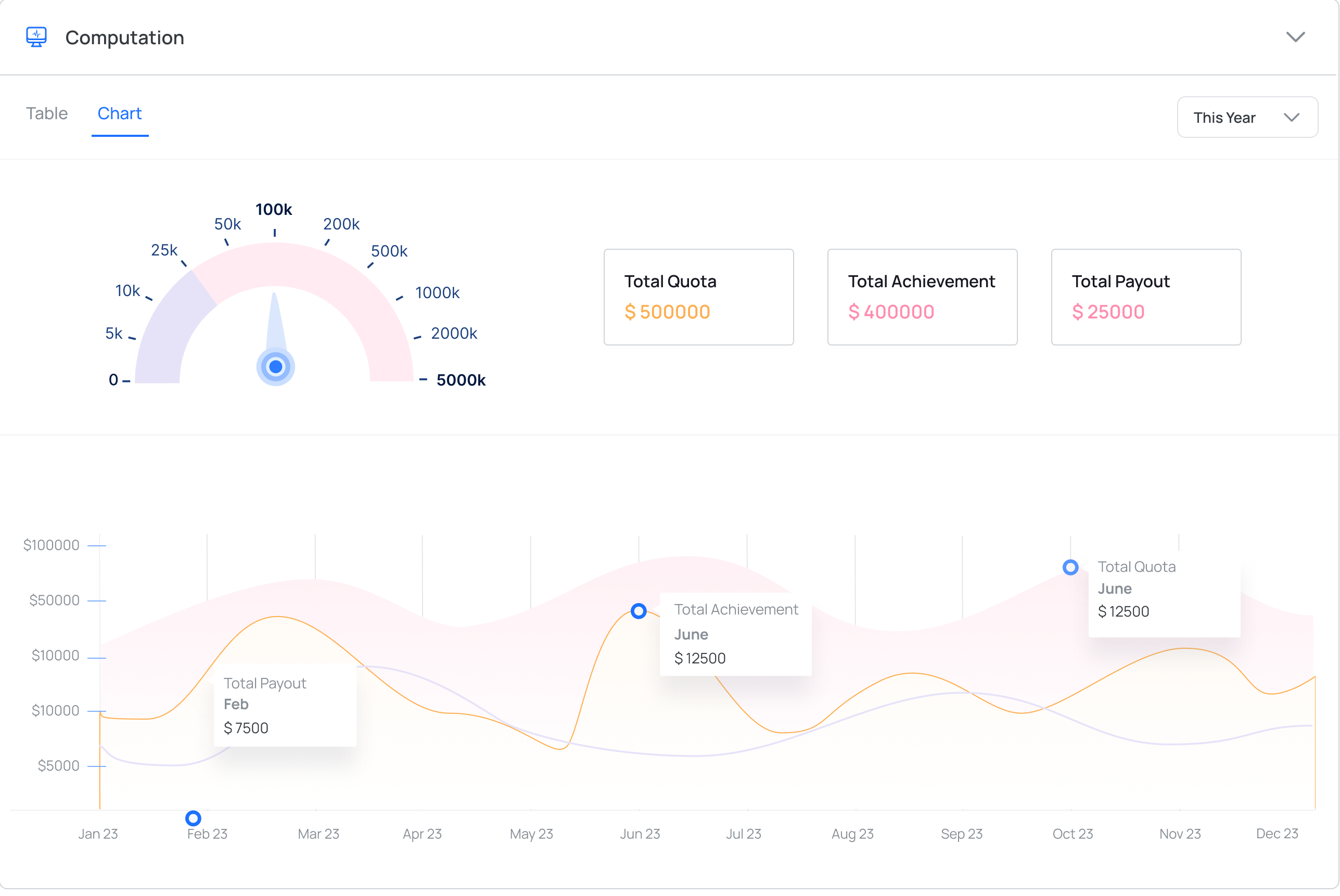The image size is (1340, 896).
Task: Click the Total Achievement card
Action: click(x=922, y=297)
